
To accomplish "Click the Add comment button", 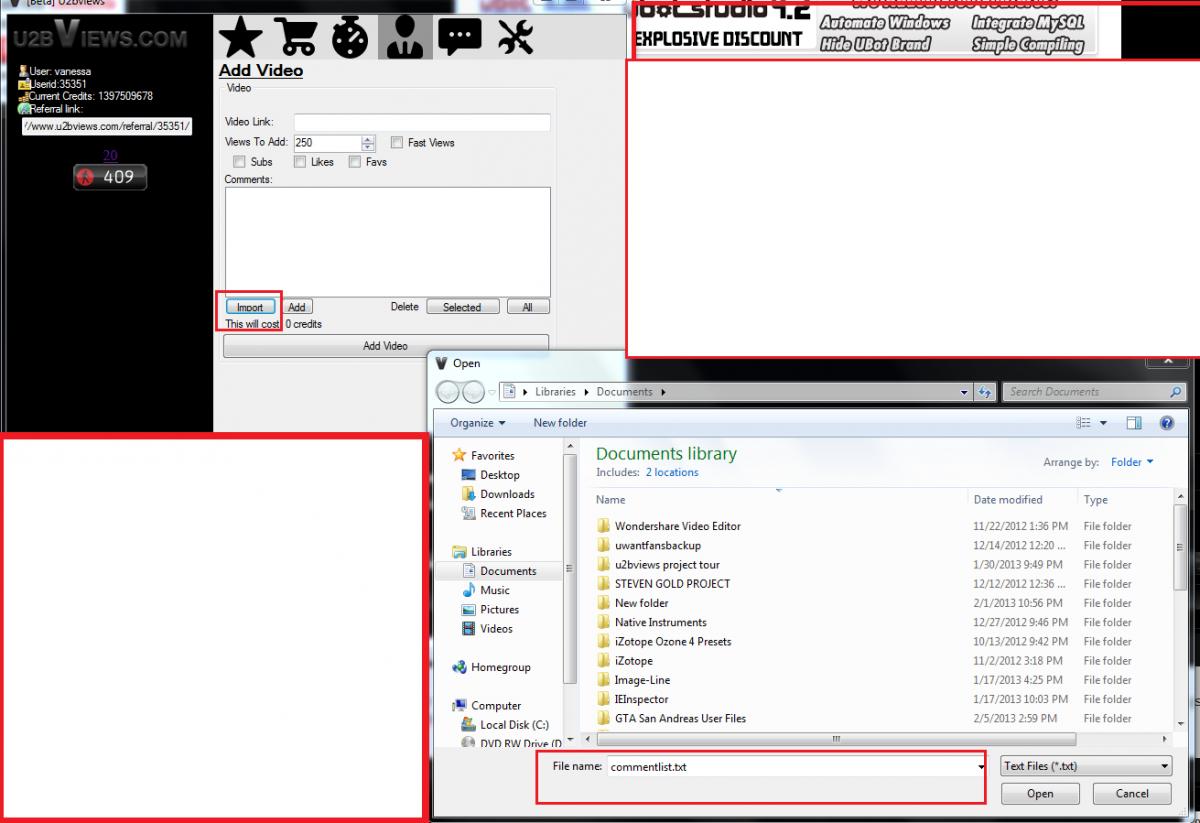I will coord(297,308).
